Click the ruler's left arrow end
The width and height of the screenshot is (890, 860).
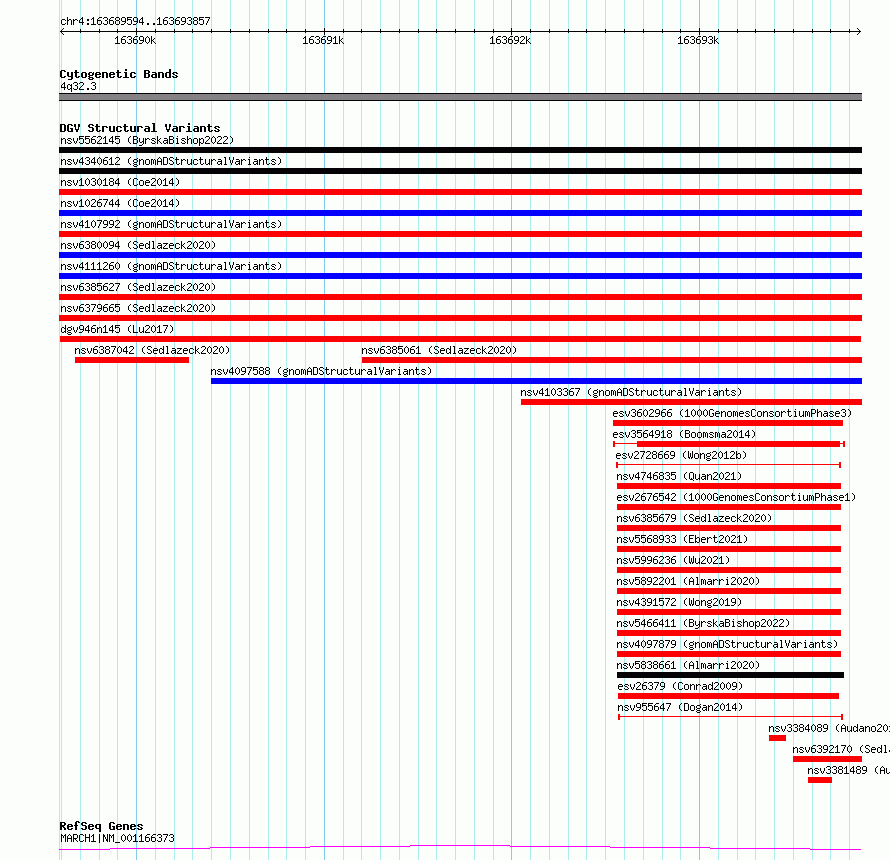(62, 31)
